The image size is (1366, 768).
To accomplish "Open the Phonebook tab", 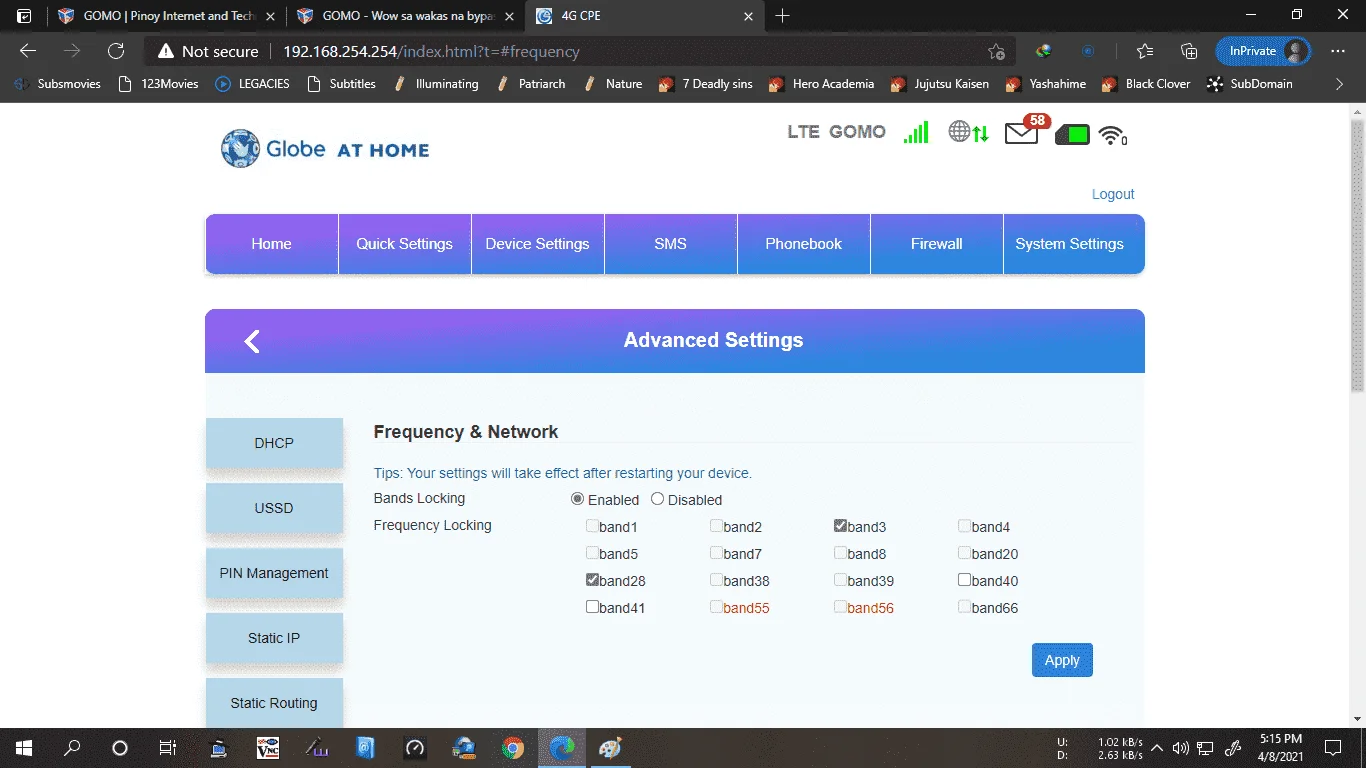I will 804,244.
